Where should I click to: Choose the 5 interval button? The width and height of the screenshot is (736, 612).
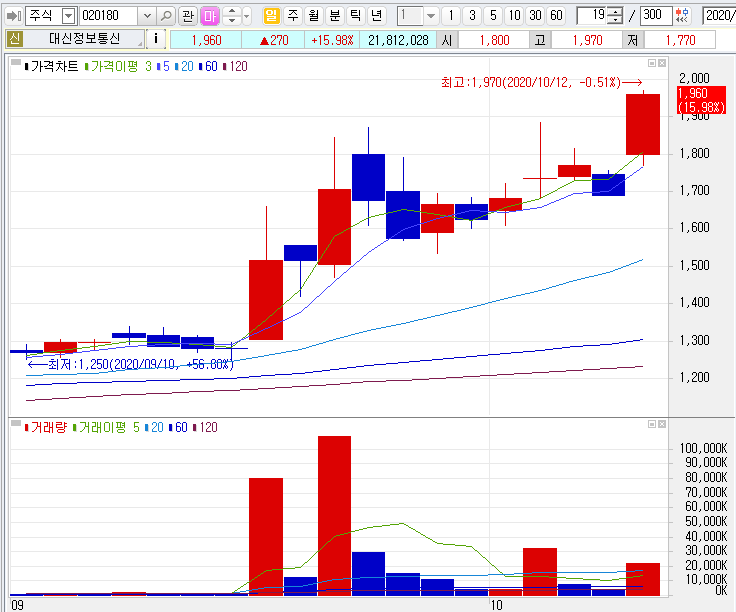click(x=493, y=16)
